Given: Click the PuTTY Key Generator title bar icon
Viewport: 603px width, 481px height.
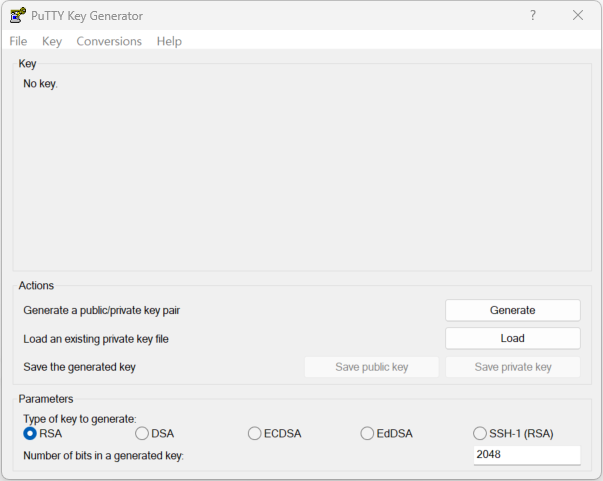Looking at the screenshot, I should pyautogui.click(x=18, y=15).
